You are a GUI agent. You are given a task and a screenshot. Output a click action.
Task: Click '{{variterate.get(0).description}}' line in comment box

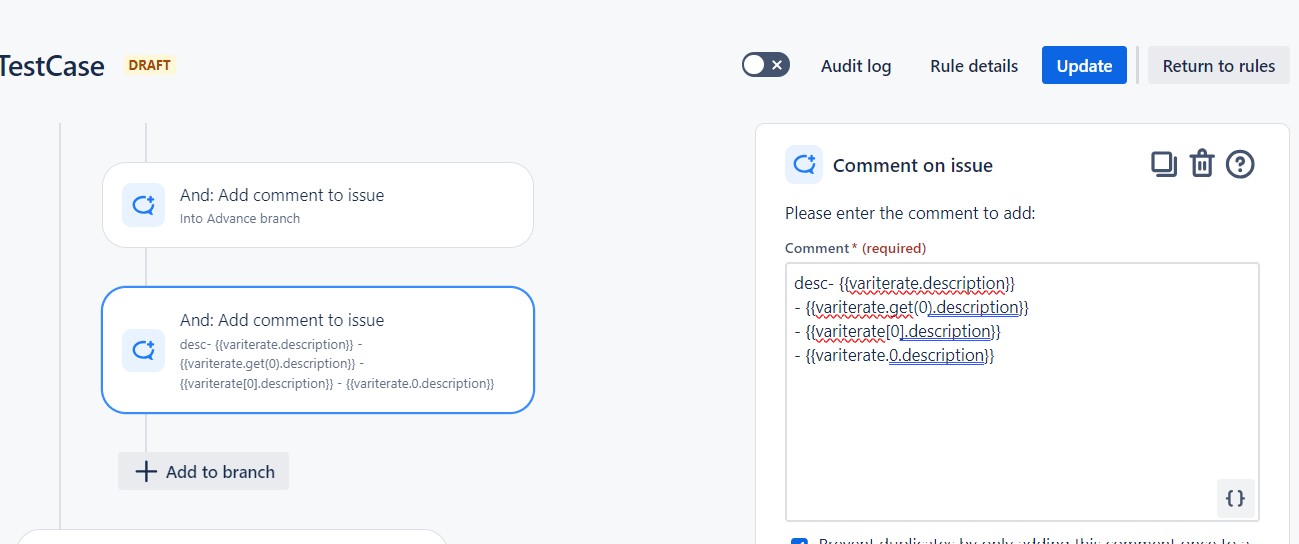(916, 307)
